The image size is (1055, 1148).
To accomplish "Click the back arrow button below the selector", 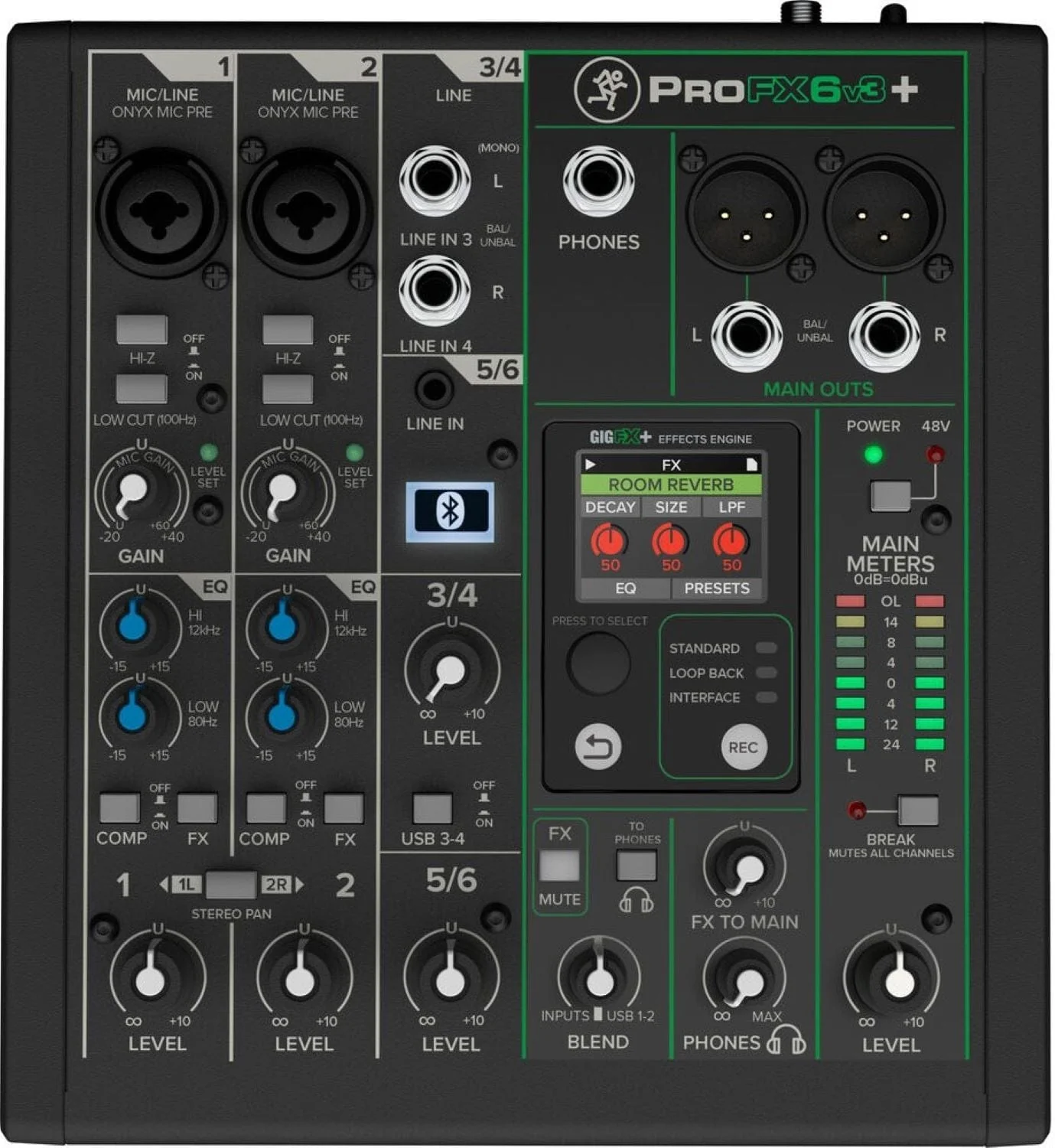I will tap(598, 746).
